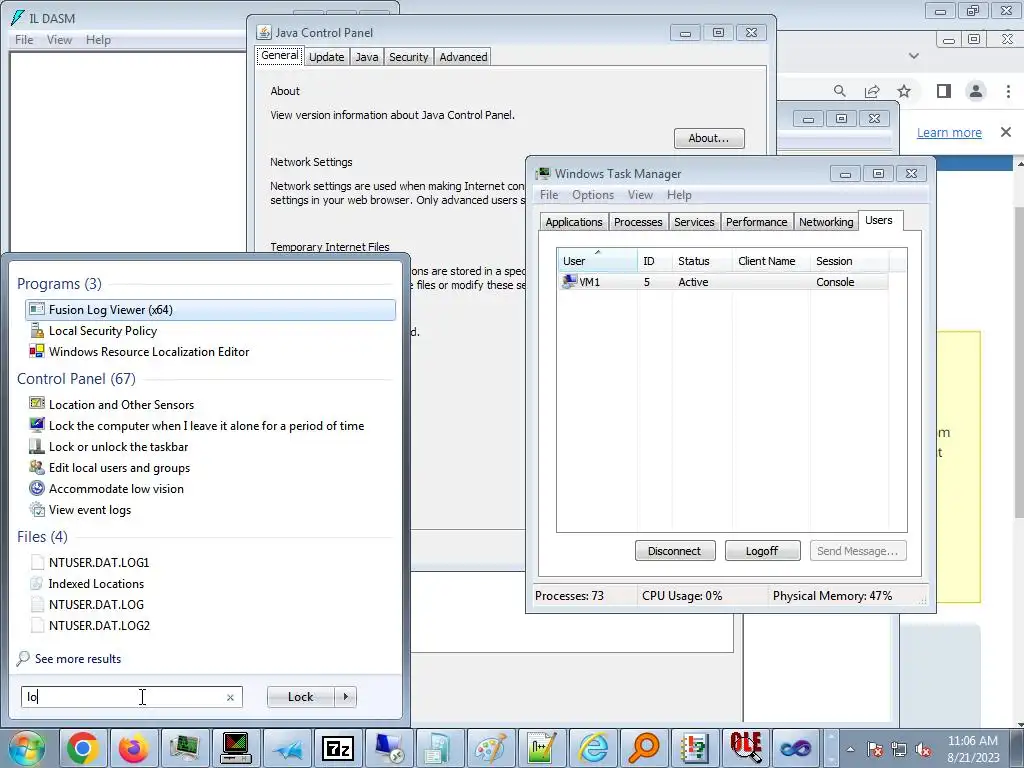The width and height of the screenshot is (1024, 768).
Task: Select VM1 user row in Task Manager
Action: point(723,282)
